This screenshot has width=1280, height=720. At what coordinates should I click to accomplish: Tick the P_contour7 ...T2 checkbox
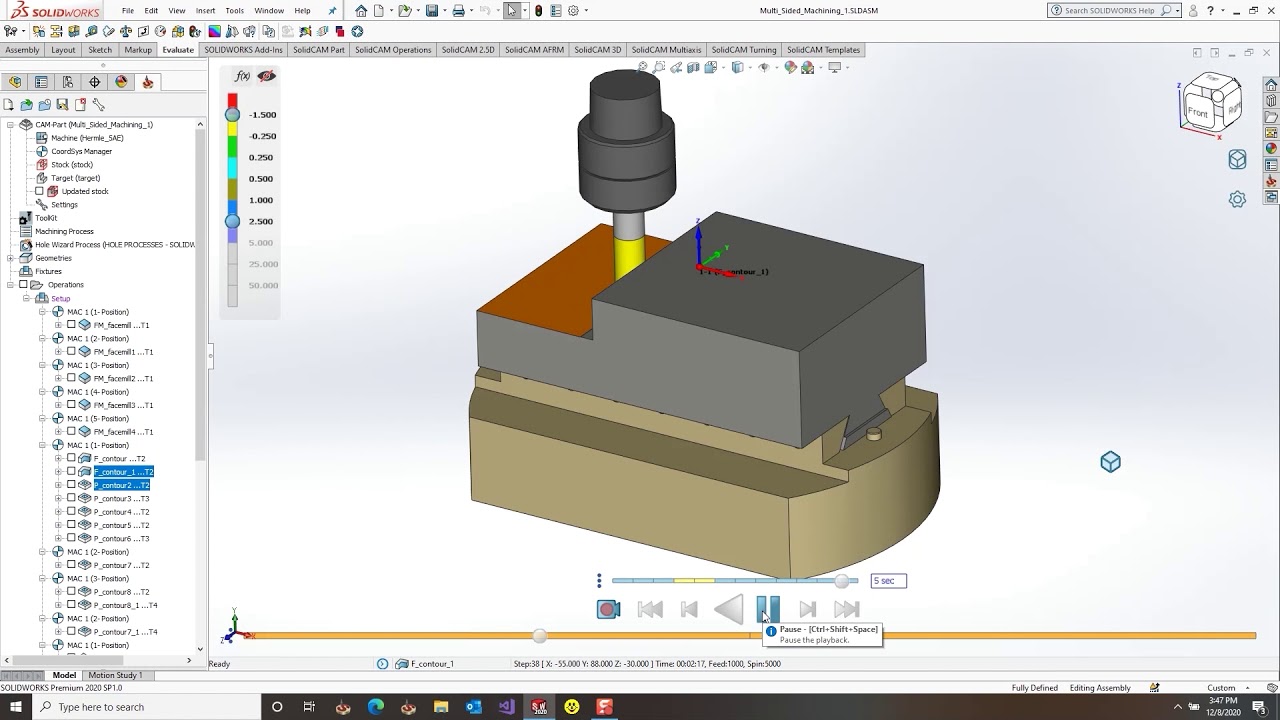pos(71,565)
